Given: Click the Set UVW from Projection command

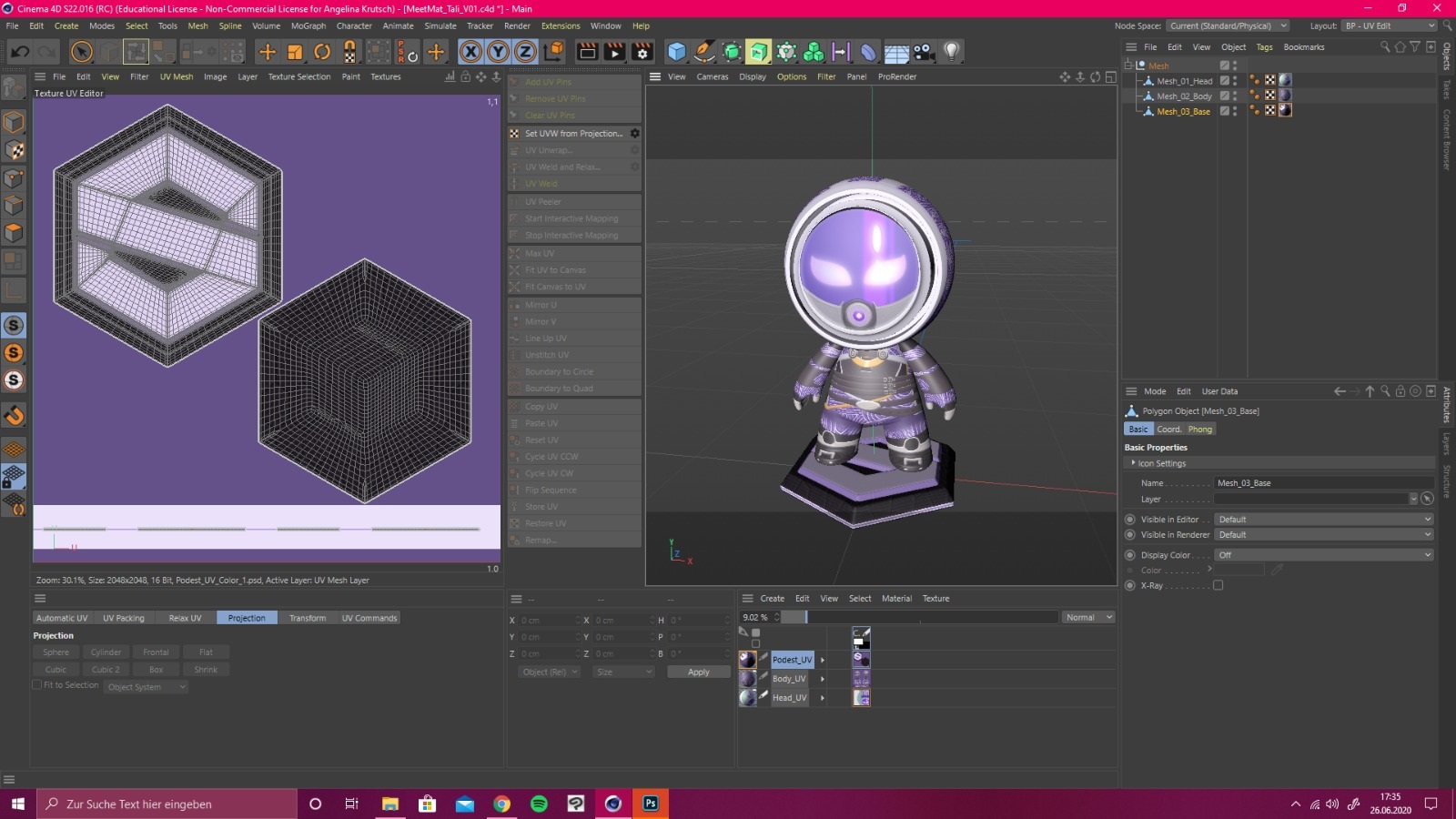Looking at the screenshot, I should click(573, 134).
